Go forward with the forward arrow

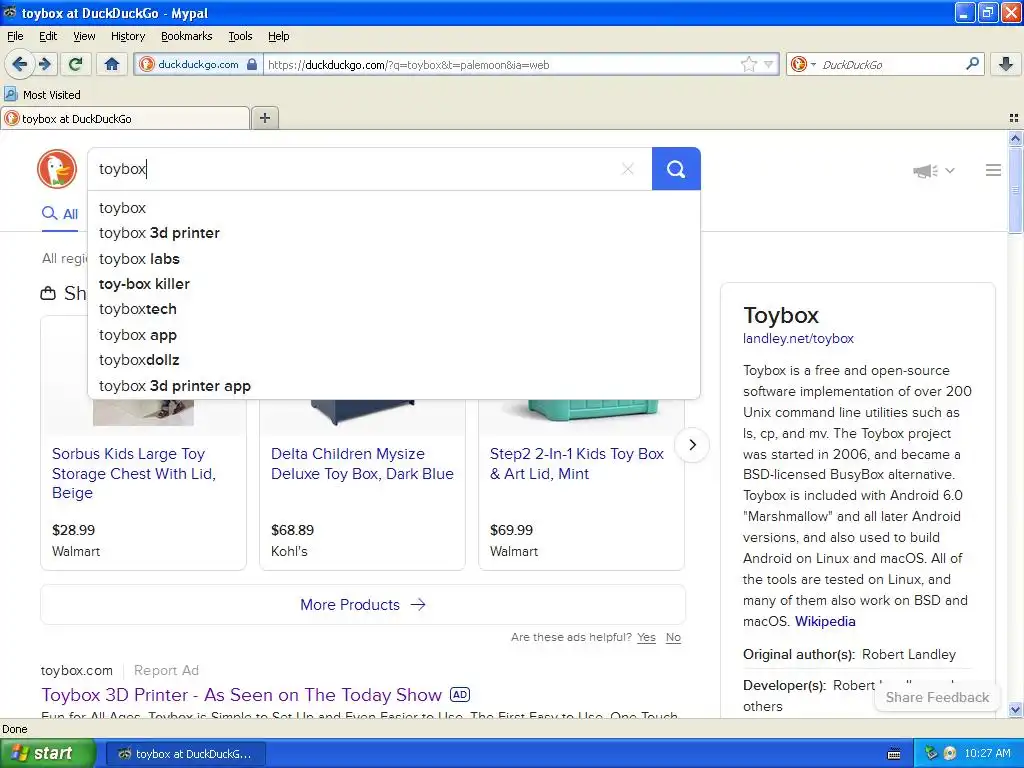pyautogui.click(x=44, y=64)
